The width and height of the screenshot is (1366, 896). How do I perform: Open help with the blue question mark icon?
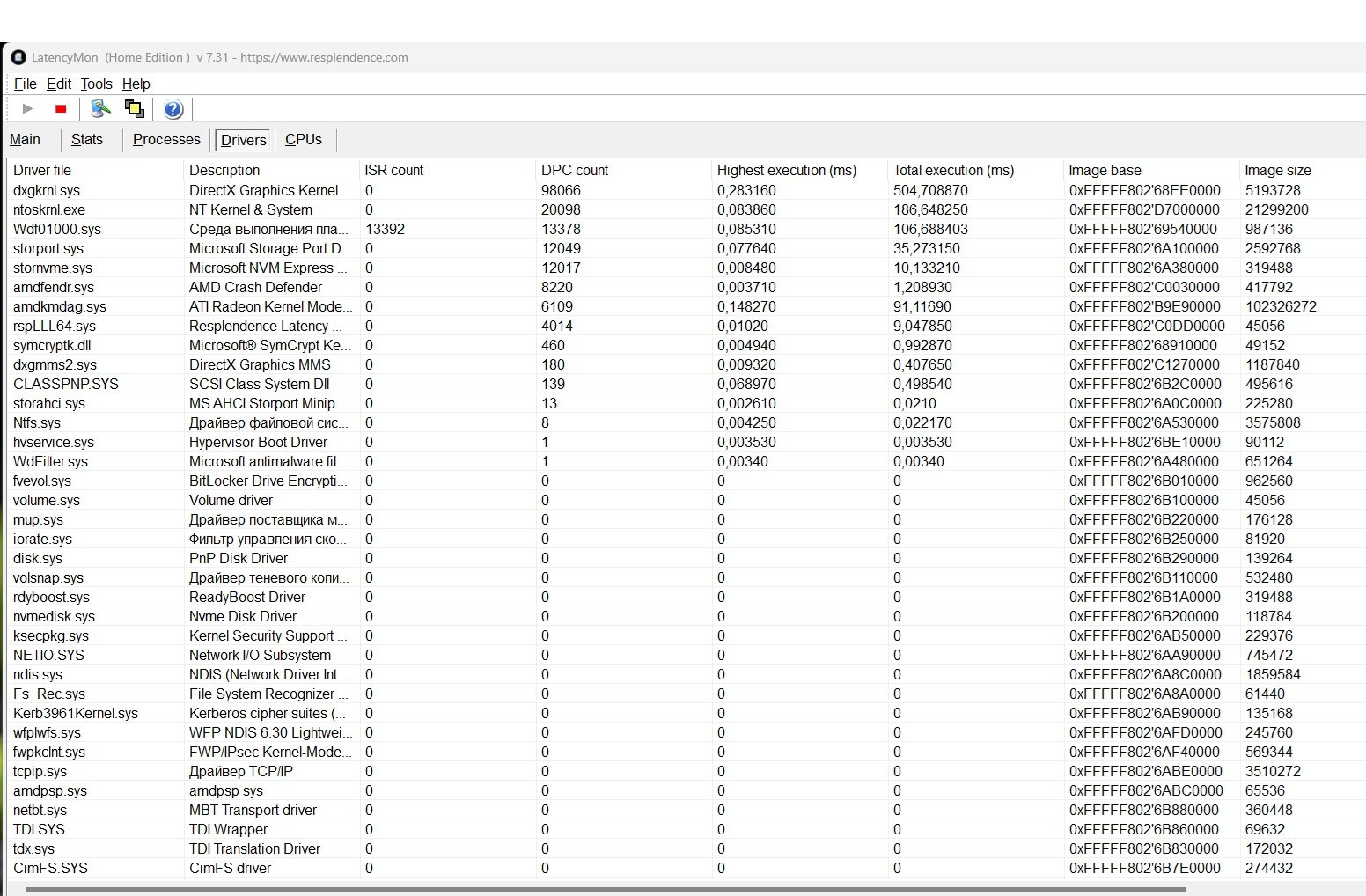click(x=173, y=109)
